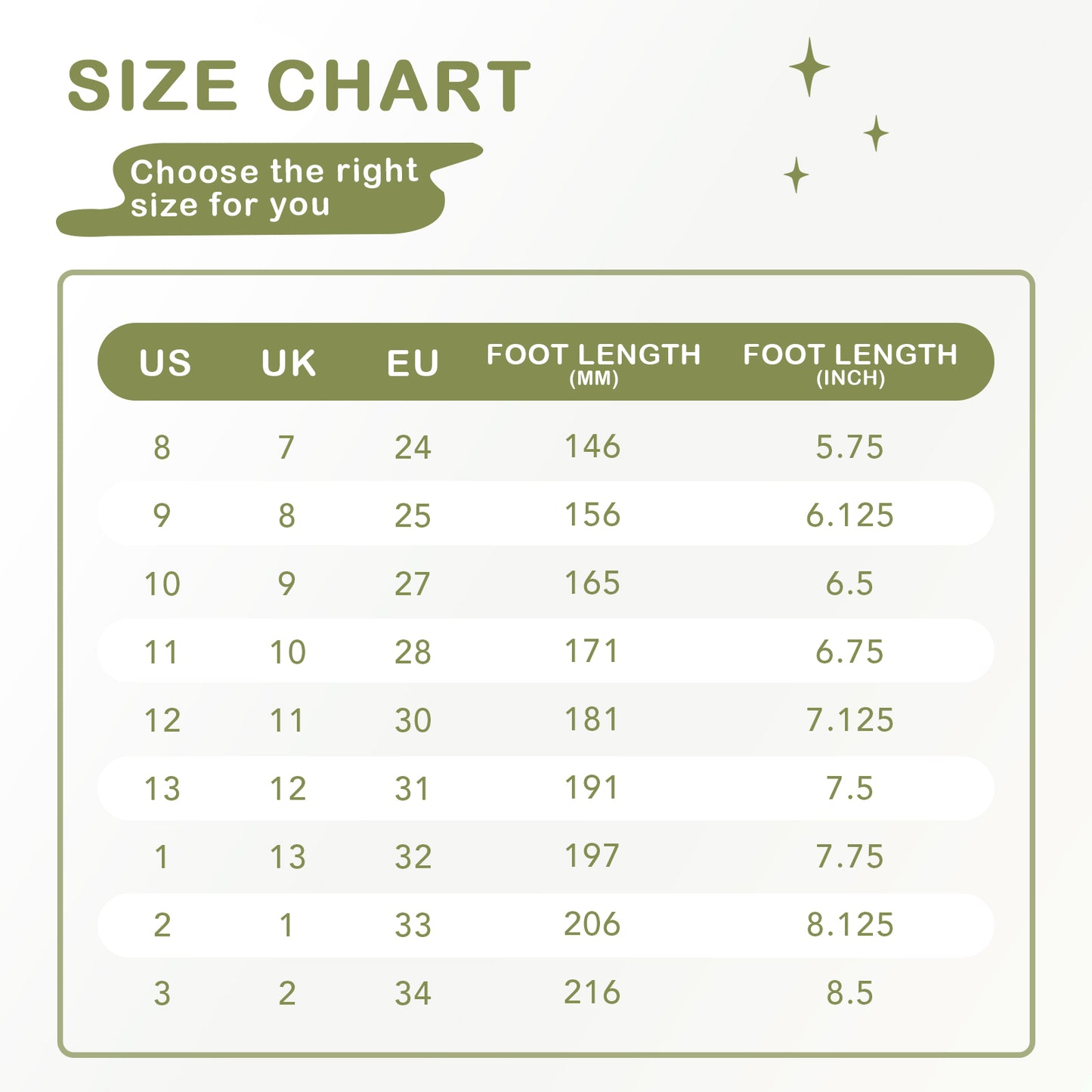The height and width of the screenshot is (1092, 1092).
Task: Click the lowest small sparkle star
Action: pyautogui.click(x=796, y=175)
